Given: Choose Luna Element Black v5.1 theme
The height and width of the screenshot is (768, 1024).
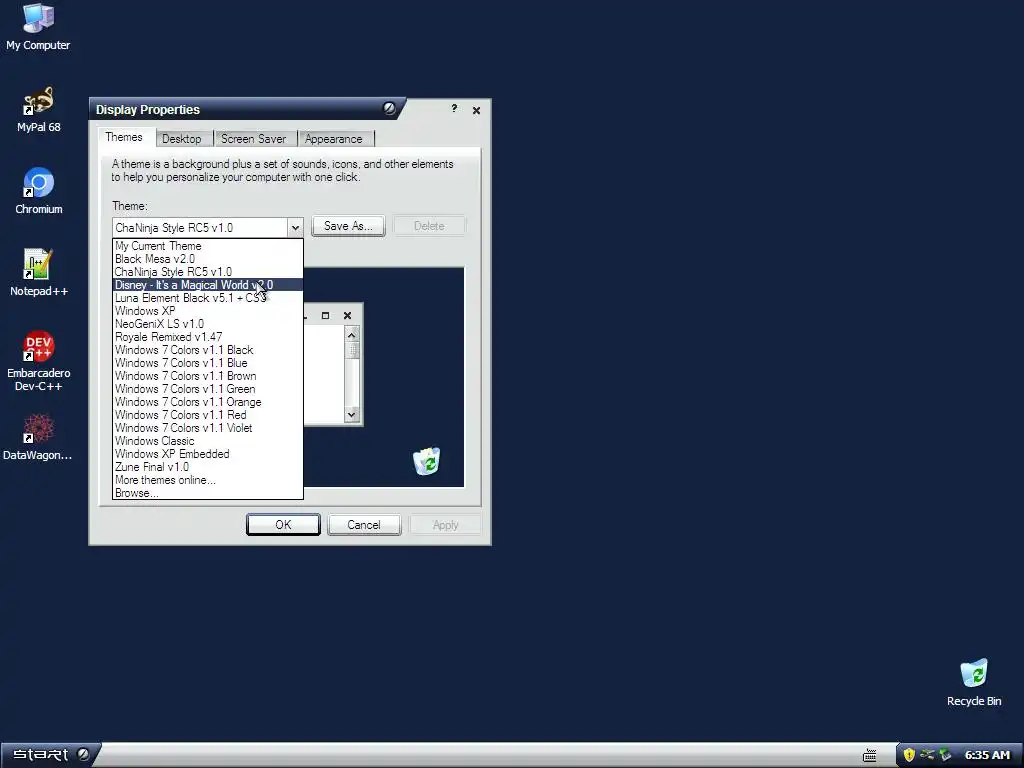Looking at the screenshot, I should (x=208, y=298).
